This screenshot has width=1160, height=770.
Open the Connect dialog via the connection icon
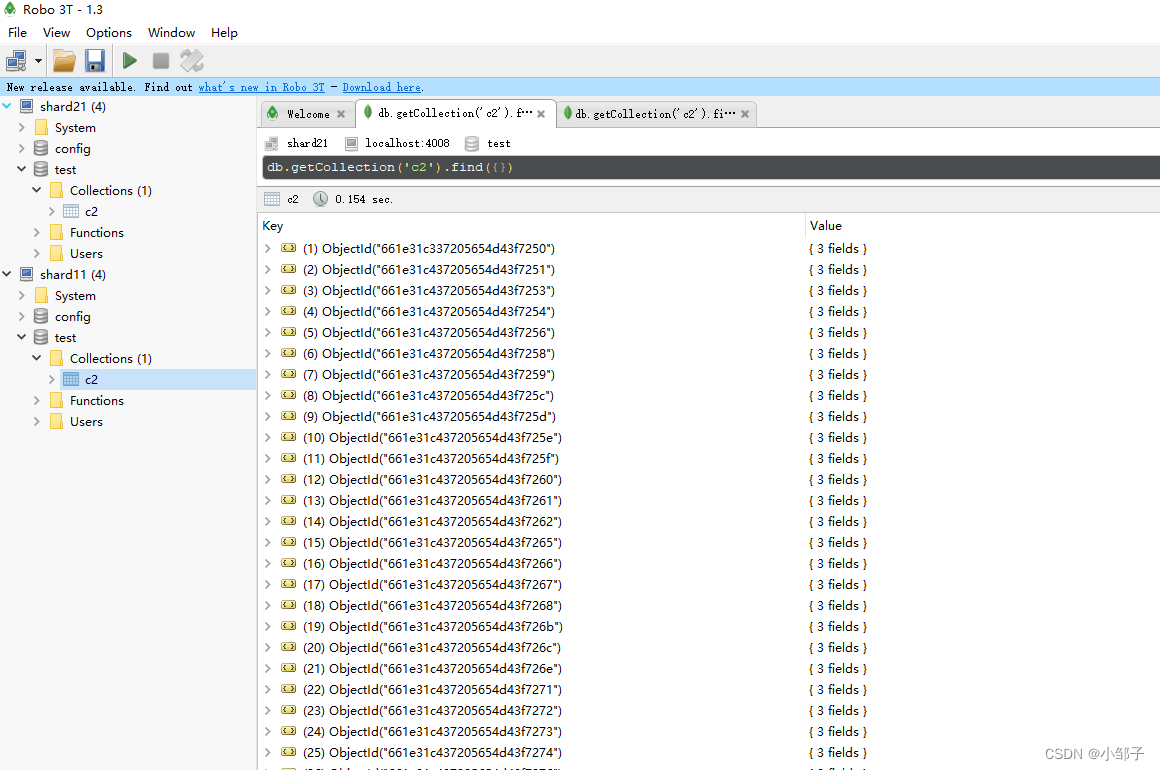click(16, 60)
